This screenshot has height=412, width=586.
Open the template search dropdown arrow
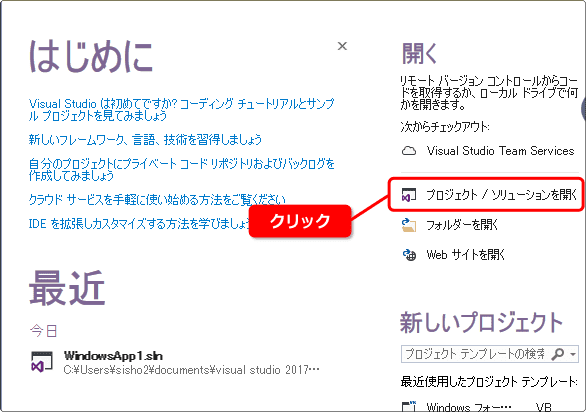[573, 354]
